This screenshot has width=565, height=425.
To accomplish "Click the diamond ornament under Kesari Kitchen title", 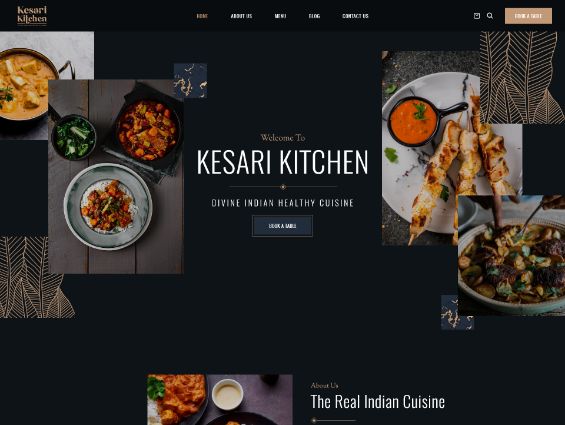I will point(283,187).
